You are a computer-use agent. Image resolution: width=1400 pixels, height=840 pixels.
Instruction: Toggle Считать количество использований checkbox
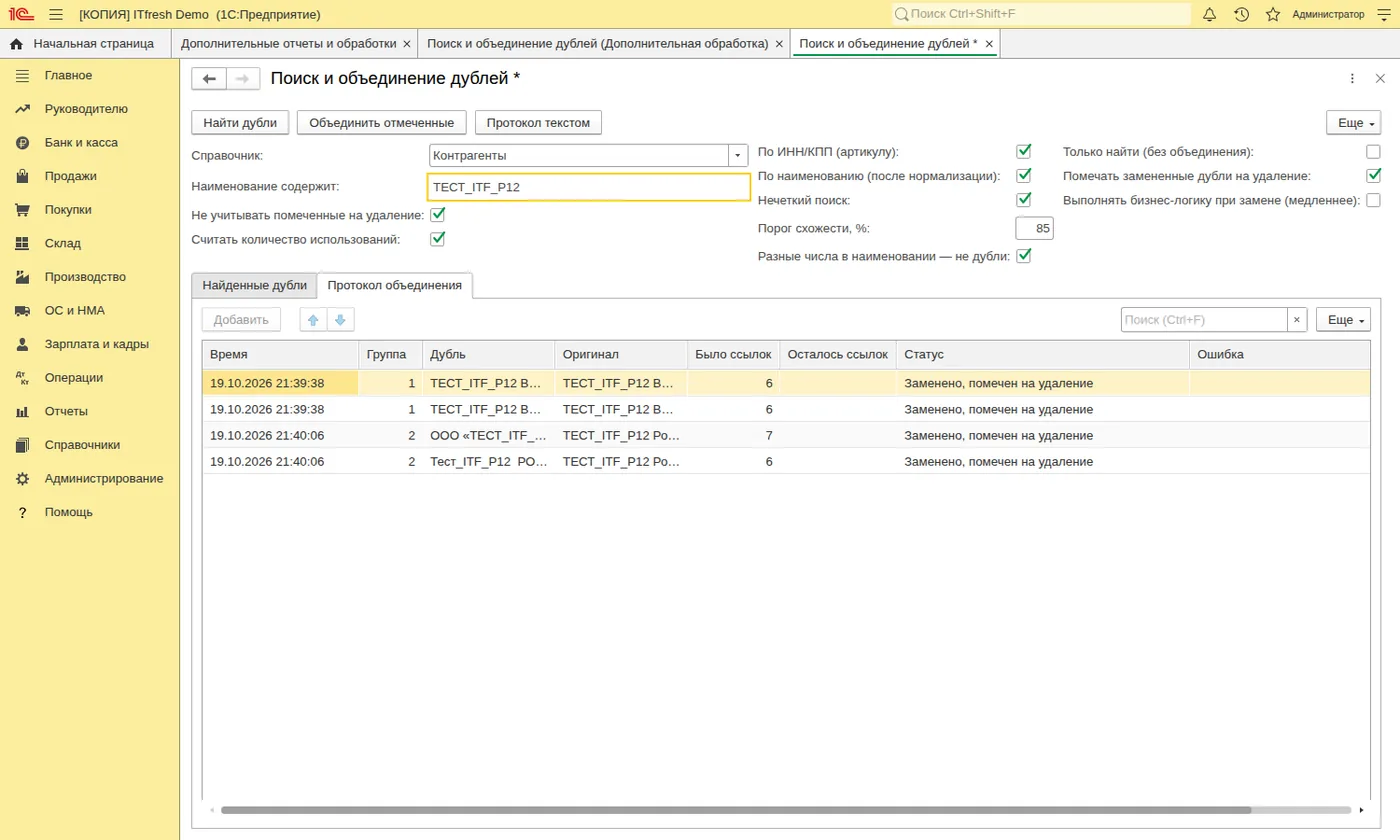click(437, 239)
